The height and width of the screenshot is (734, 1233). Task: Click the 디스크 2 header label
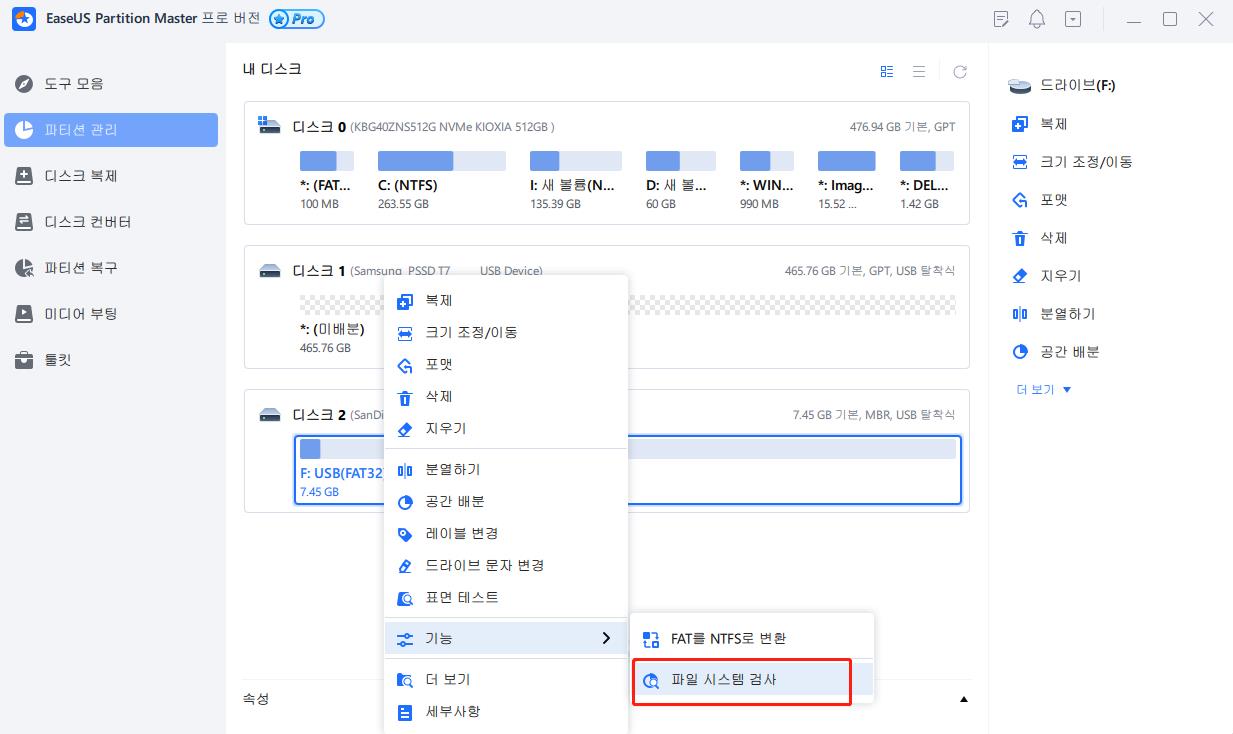[x=319, y=415]
